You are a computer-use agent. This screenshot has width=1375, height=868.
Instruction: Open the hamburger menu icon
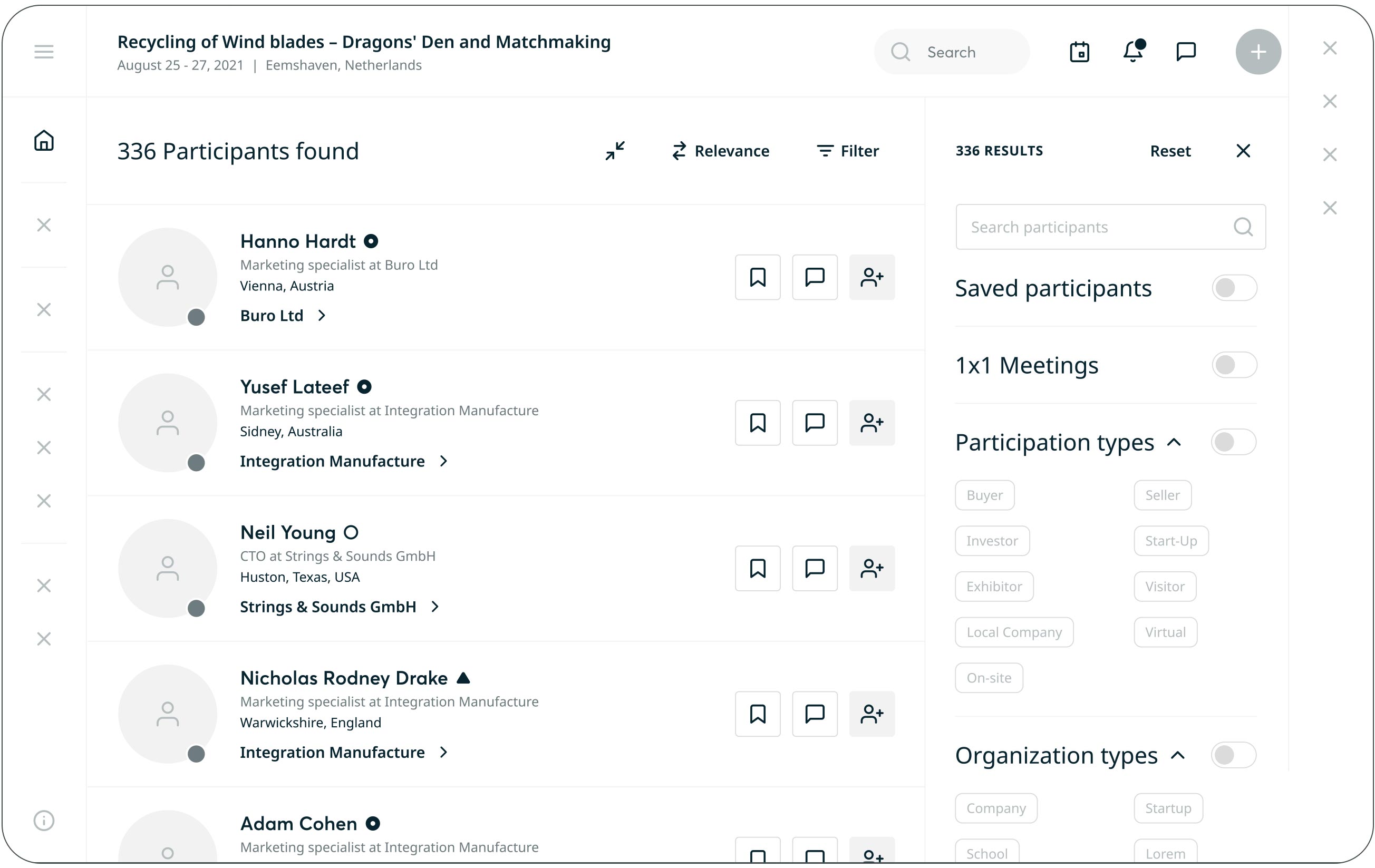(x=44, y=52)
